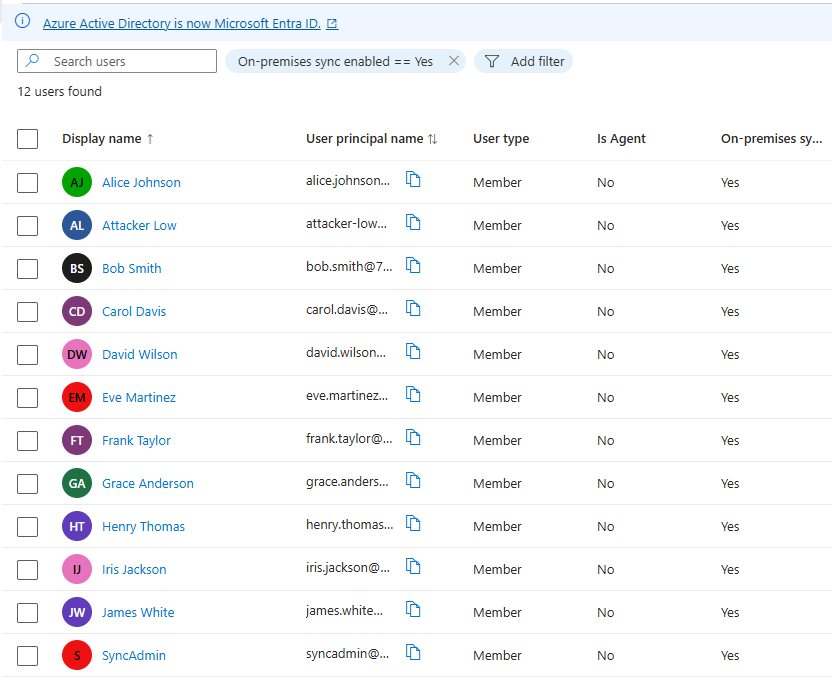
Task: Select the SyncAdmin row checkbox
Action: click(28, 655)
